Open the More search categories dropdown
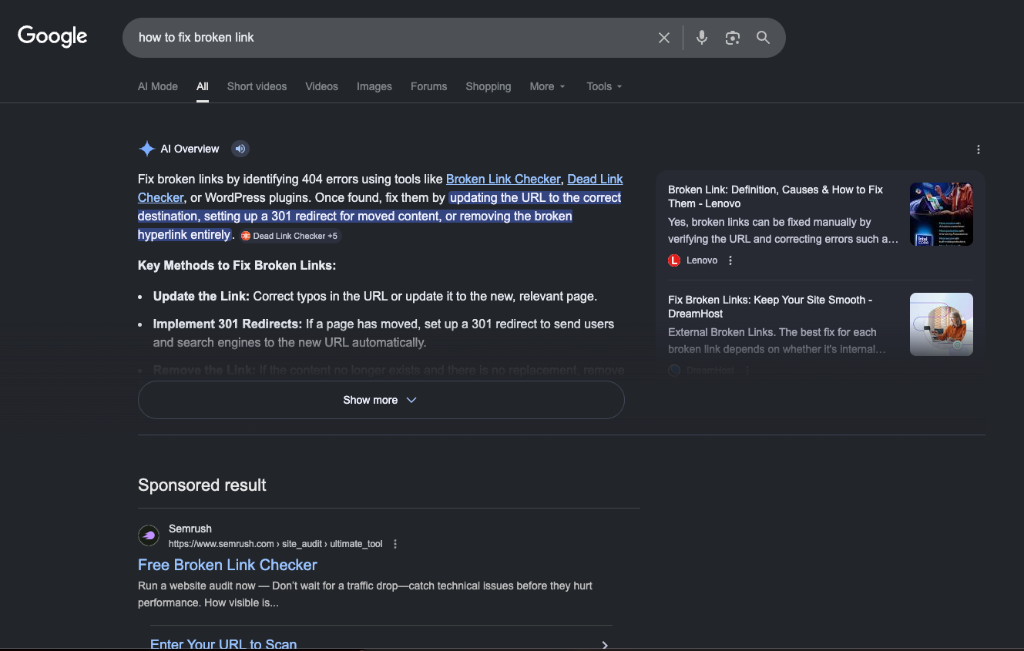The height and width of the screenshot is (651, 1024). [x=547, y=86]
